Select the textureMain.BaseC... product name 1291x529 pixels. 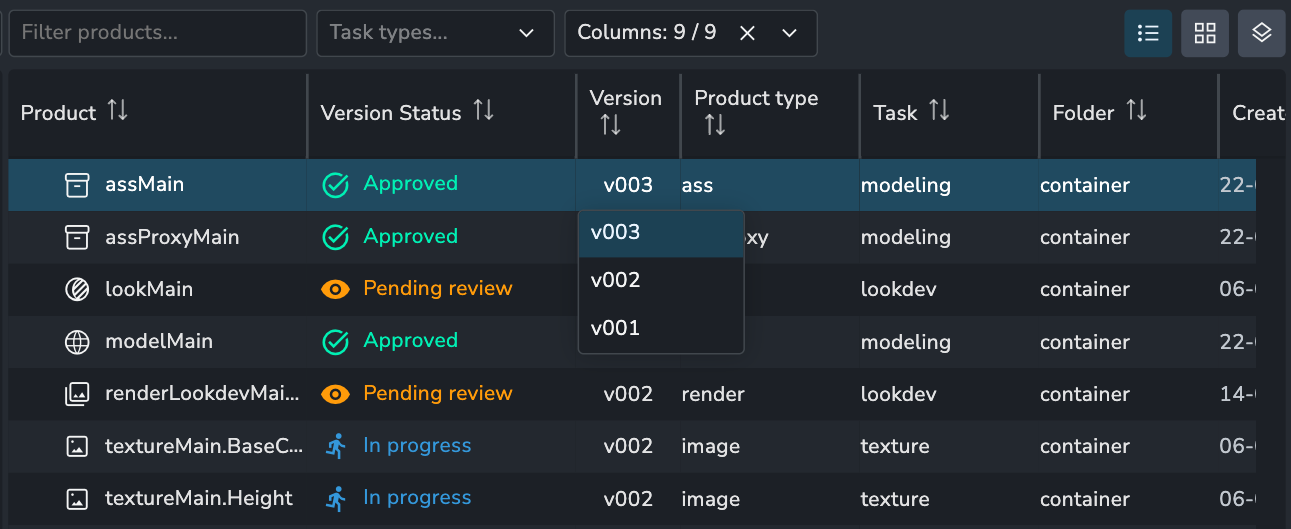[204, 447]
